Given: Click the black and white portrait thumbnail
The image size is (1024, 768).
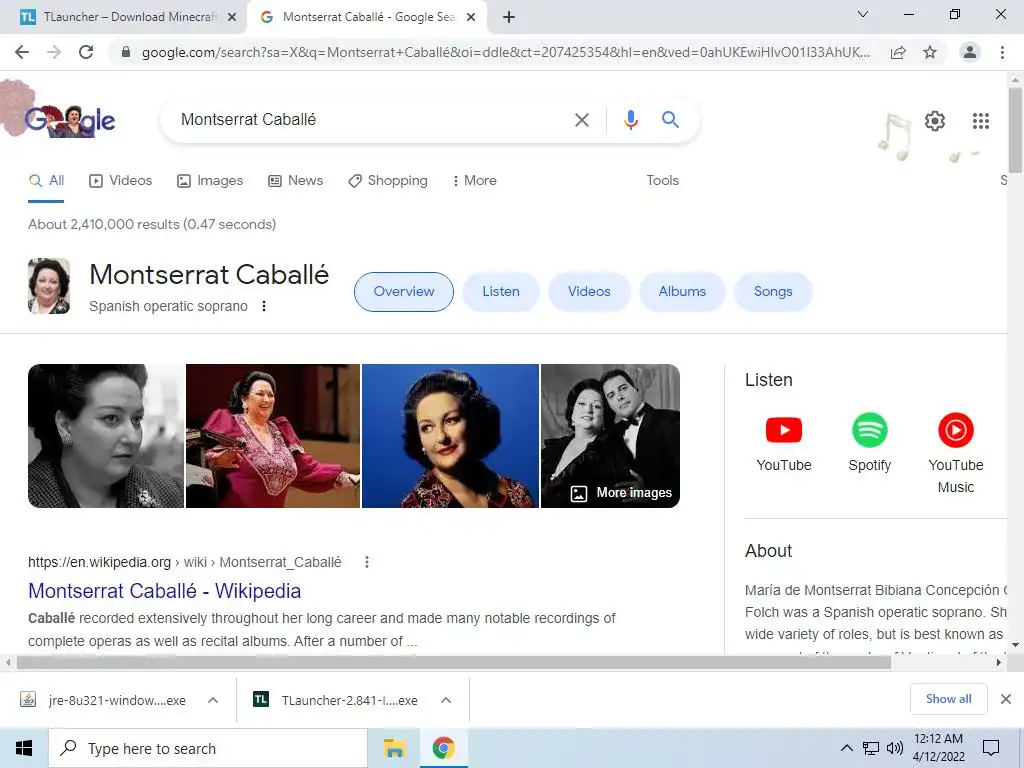Looking at the screenshot, I should pyautogui.click(x=106, y=436).
